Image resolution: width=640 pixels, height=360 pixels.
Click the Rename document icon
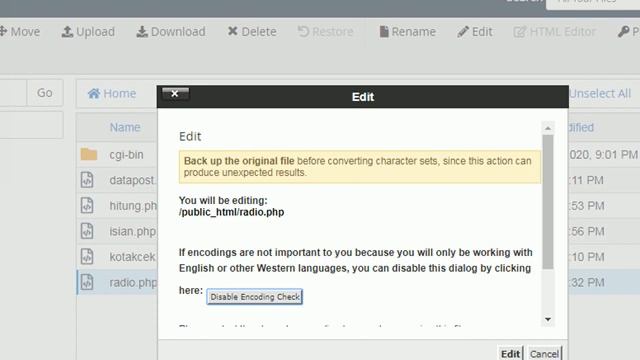coord(384,31)
